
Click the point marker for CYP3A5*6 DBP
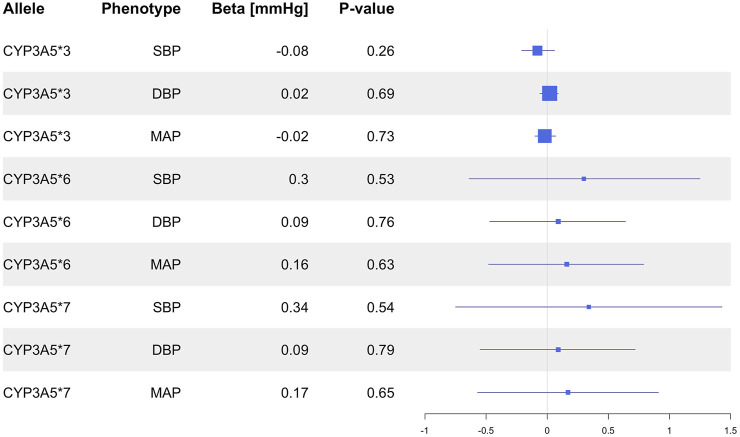pos(558,221)
